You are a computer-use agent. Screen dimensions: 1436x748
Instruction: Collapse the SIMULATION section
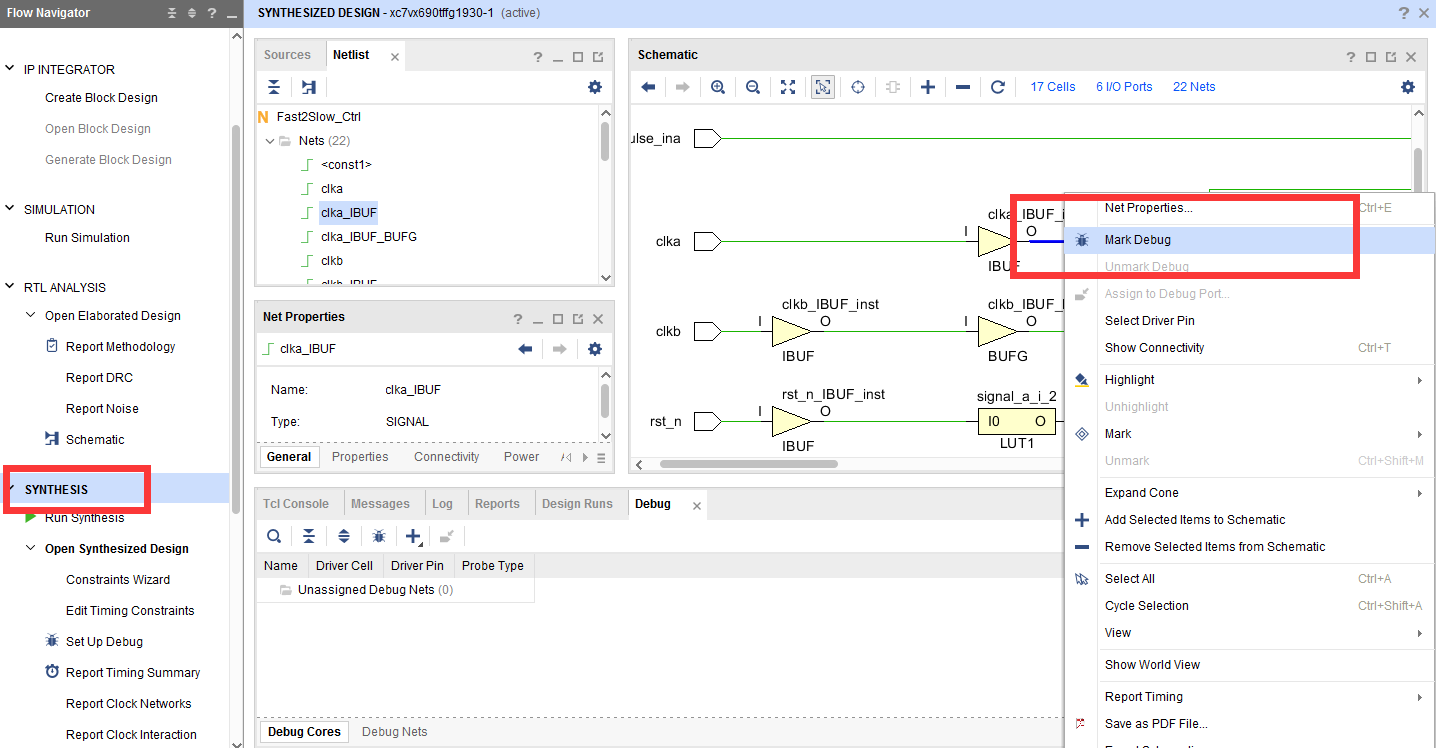pyautogui.click(x=11, y=209)
